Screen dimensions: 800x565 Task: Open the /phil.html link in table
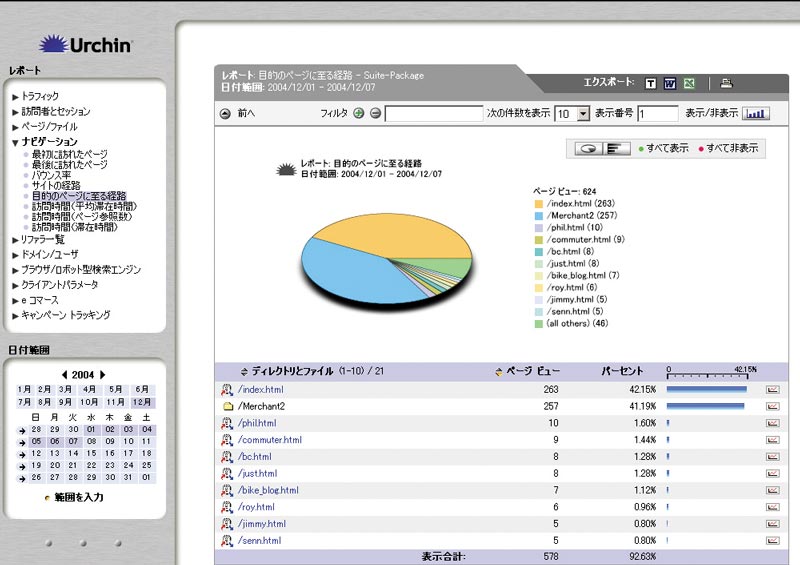[257, 423]
